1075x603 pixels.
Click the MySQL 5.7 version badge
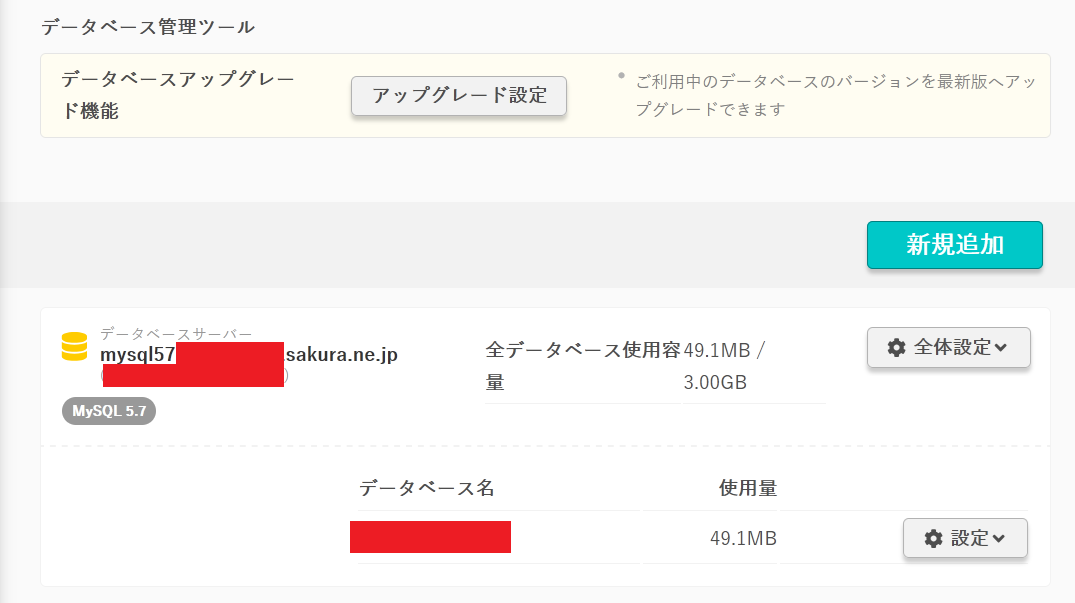(109, 410)
